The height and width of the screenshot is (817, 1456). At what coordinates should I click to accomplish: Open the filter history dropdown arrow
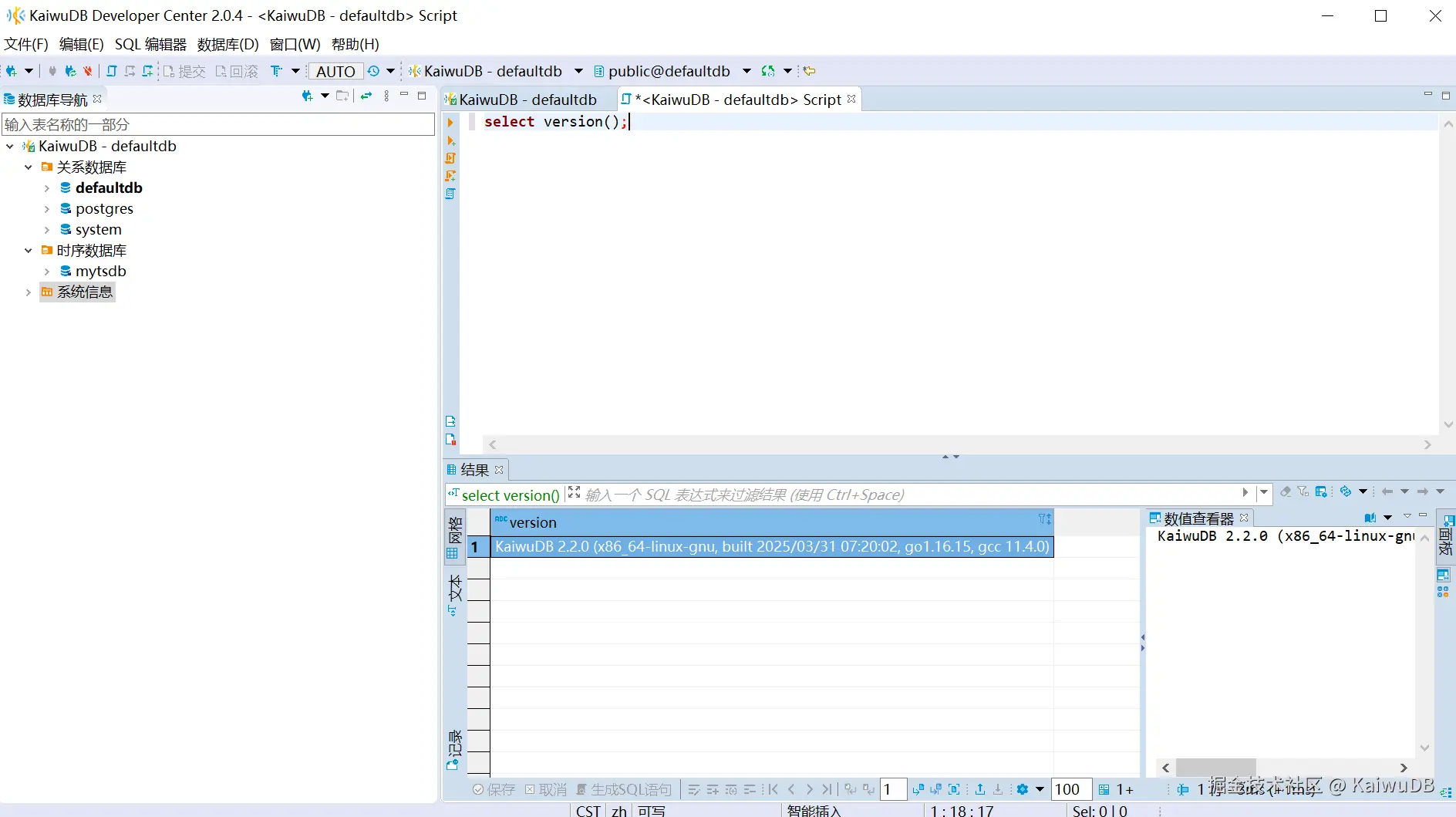click(1264, 492)
